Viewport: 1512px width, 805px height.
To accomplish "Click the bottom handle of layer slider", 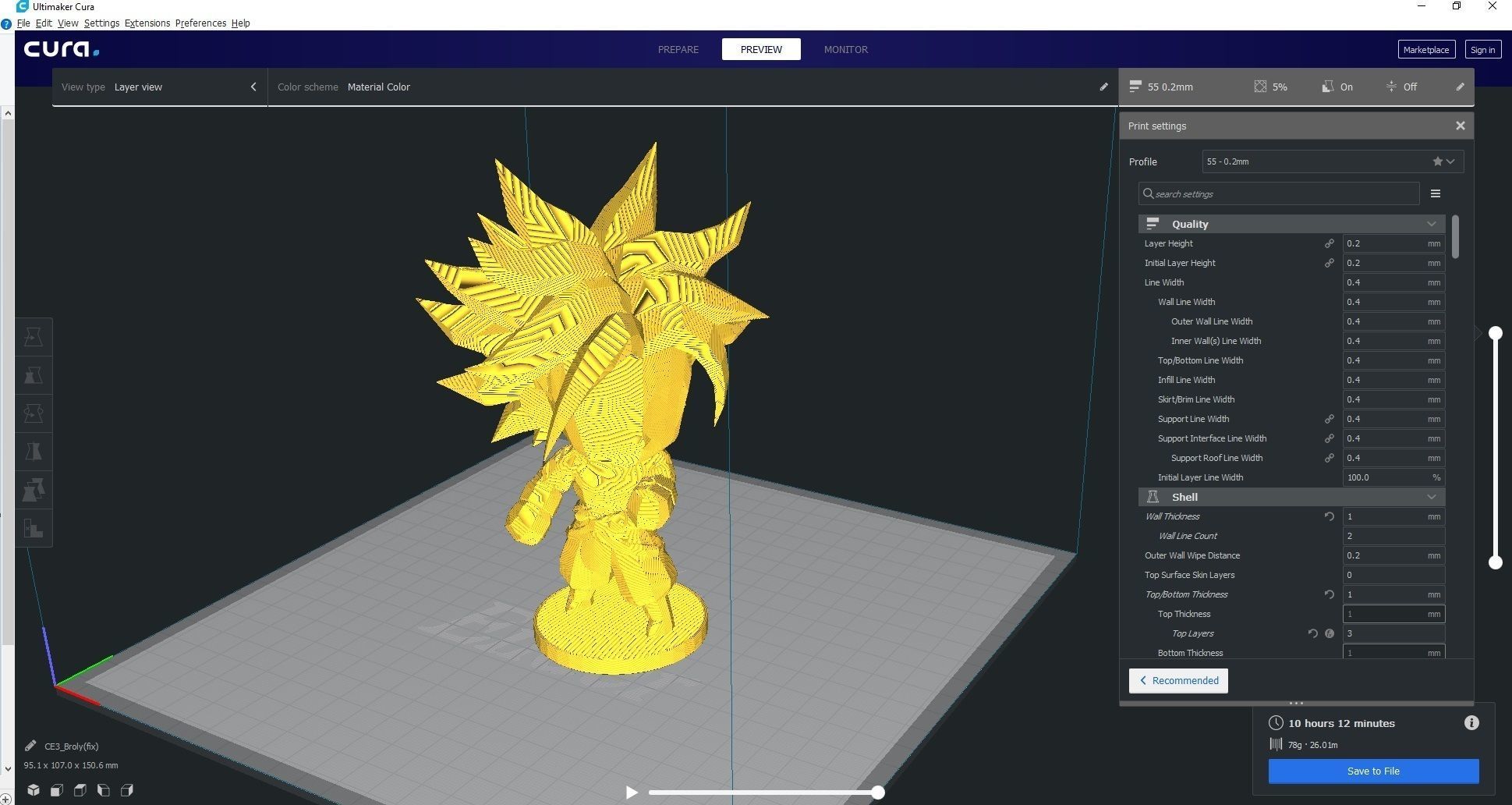I will click(x=1495, y=562).
